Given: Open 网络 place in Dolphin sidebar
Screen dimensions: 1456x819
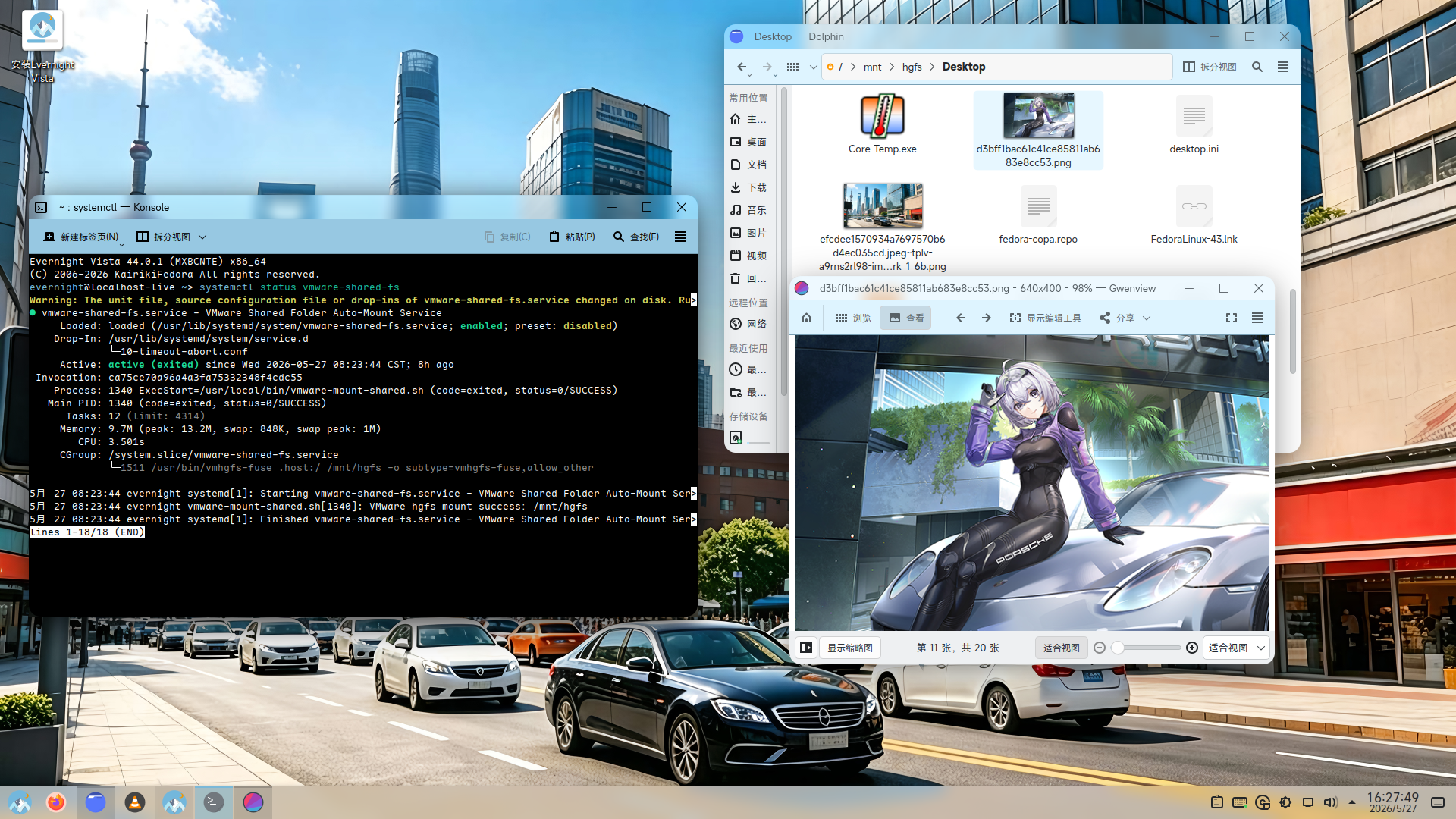Looking at the screenshot, I should (748, 324).
